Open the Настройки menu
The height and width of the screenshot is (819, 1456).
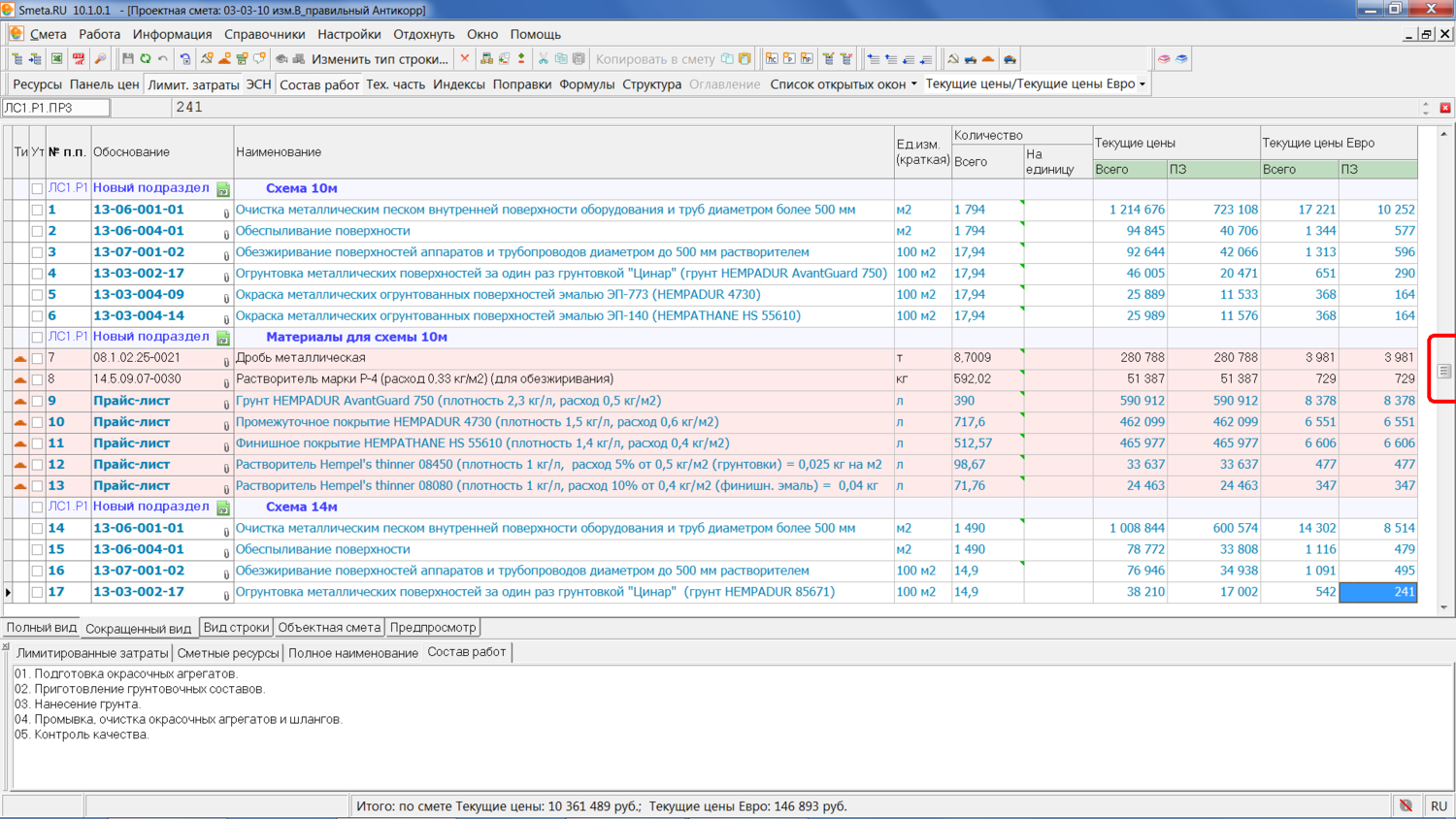click(x=349, y=34)
